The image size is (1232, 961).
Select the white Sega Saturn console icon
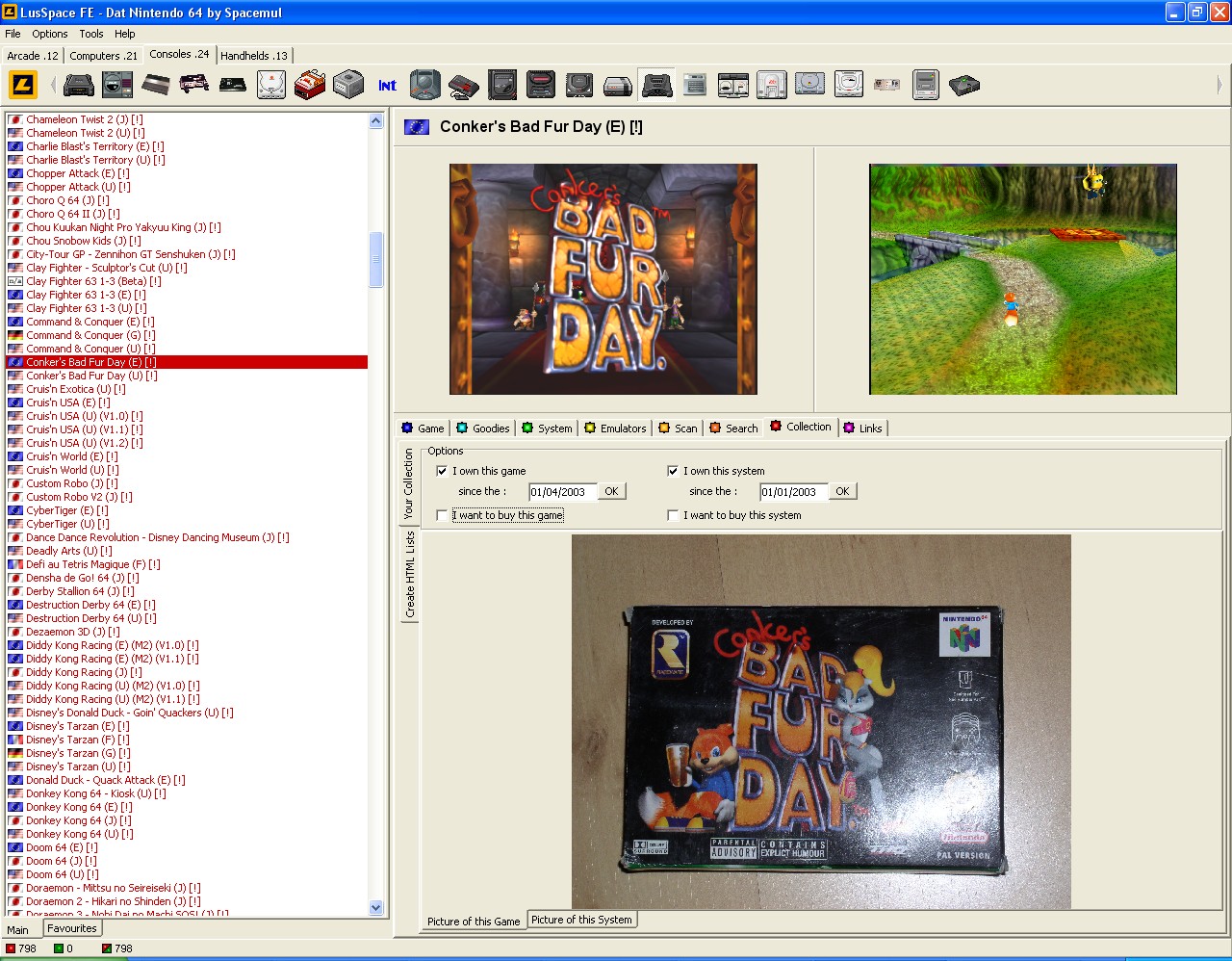pyautogui.click(x=849, y=85)
